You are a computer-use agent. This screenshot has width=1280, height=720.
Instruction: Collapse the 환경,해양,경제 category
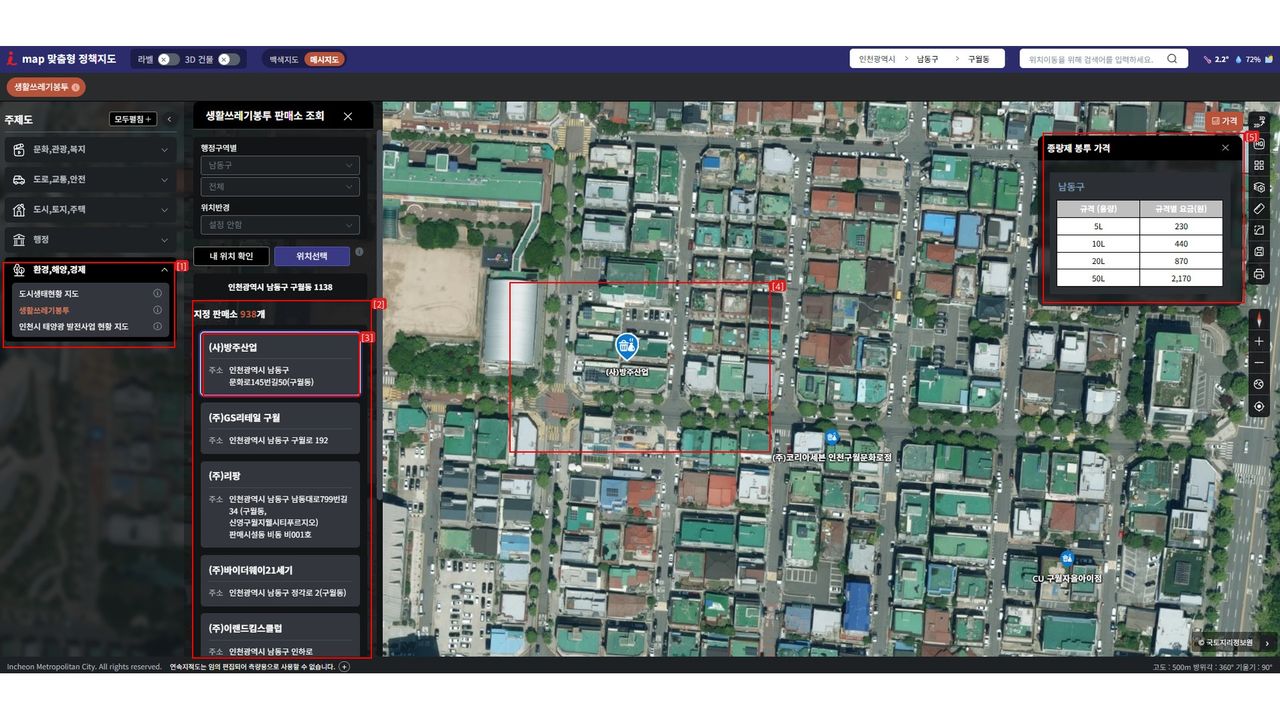pos(164,269)
